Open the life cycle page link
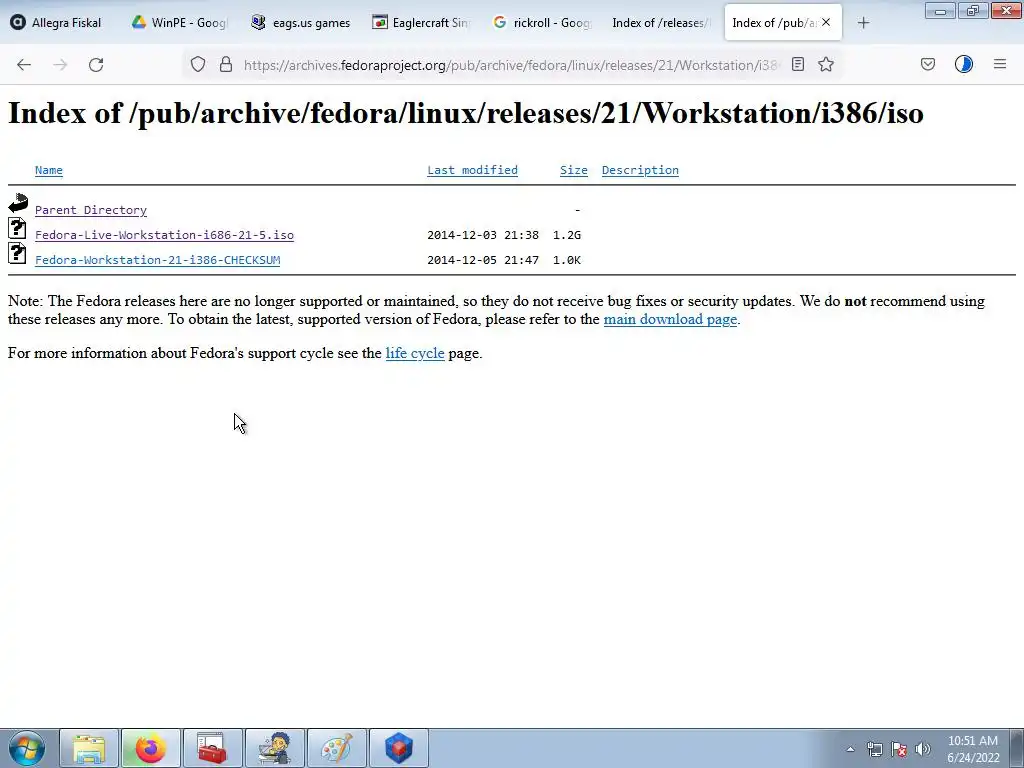This screenshot has height=768, width=1024. coord(415,353)
